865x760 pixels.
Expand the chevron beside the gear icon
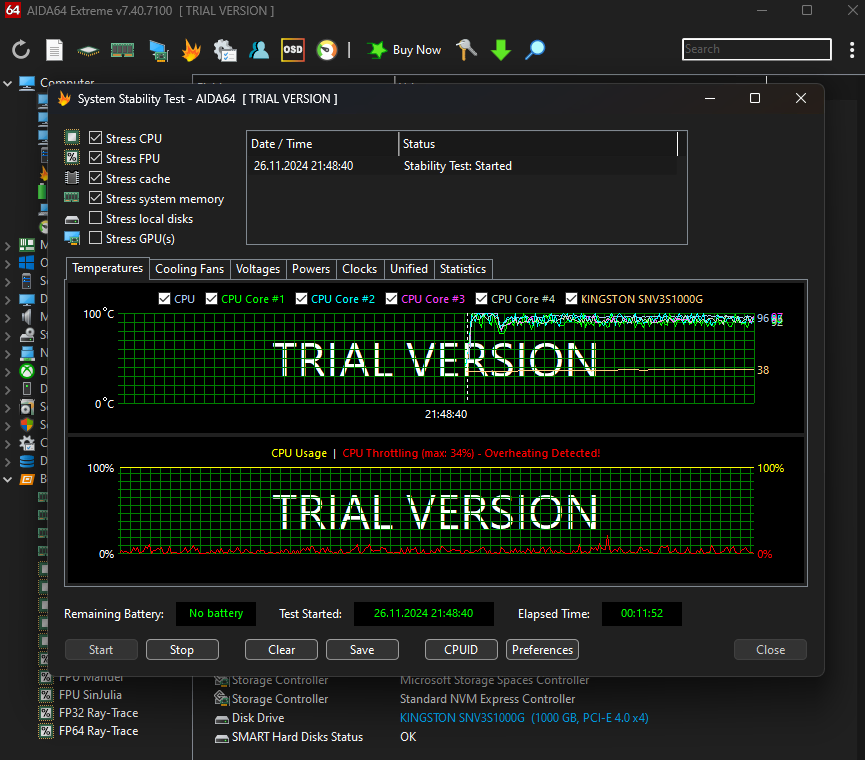click(8, 443)
